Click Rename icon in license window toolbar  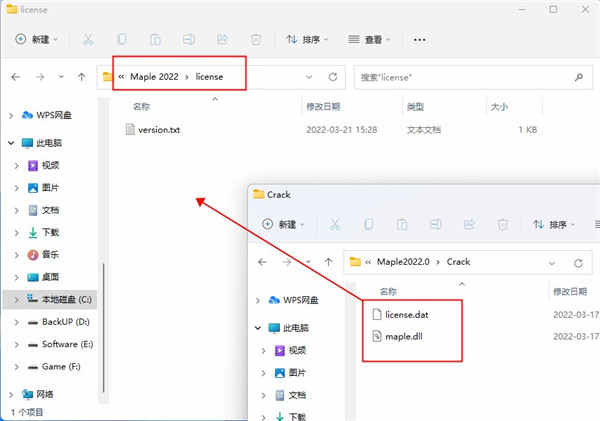tap(189, 39)
